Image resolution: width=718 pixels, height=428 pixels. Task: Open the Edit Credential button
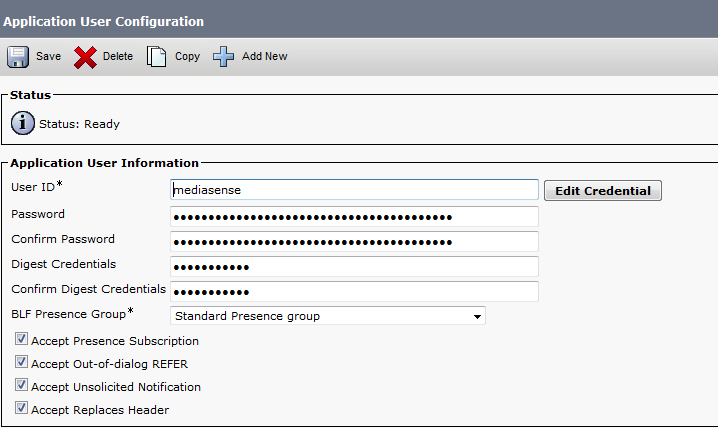pyautogui.click(x=602, y=191)
